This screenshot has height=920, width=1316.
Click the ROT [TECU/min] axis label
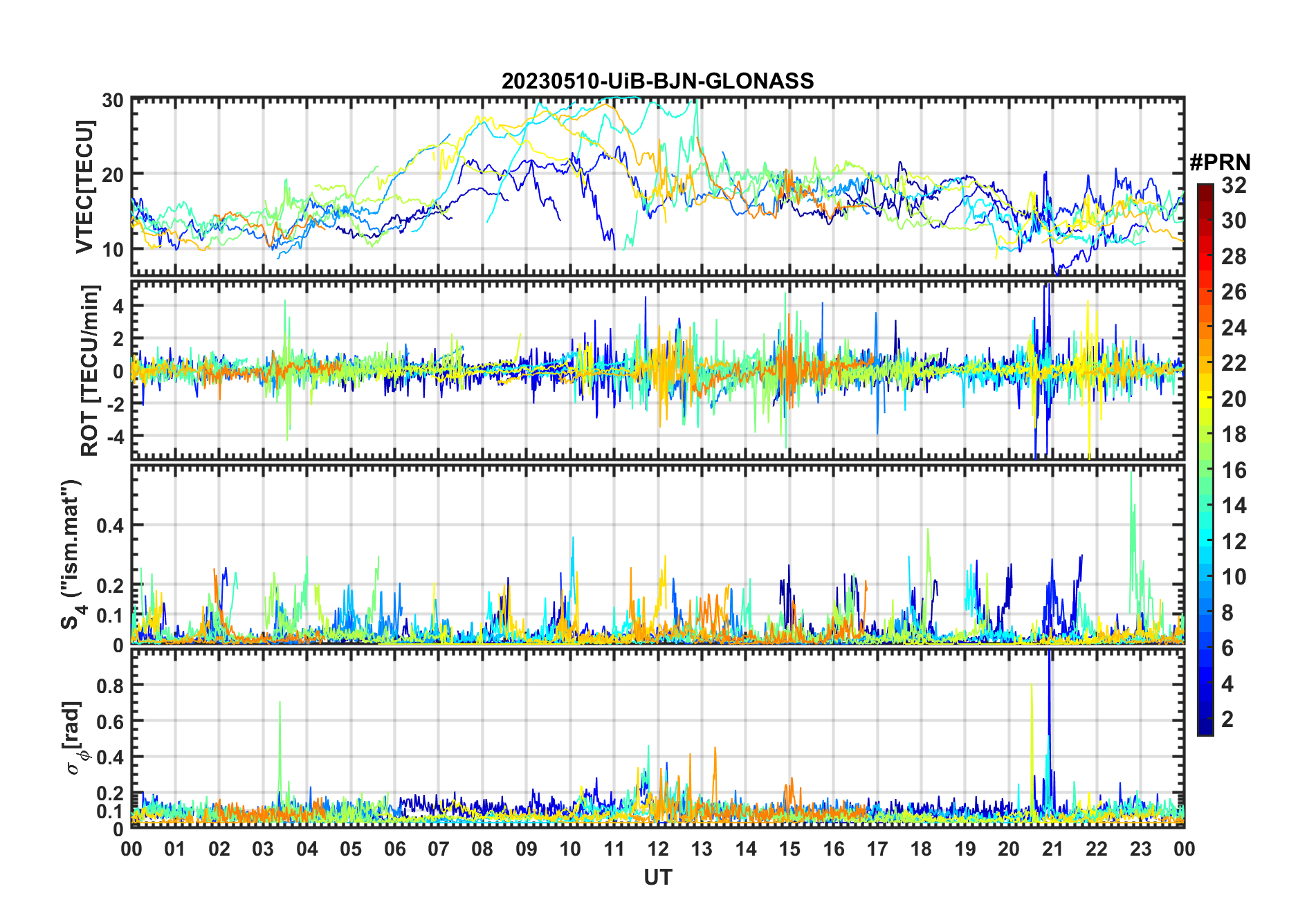click(x=90, y=370)
